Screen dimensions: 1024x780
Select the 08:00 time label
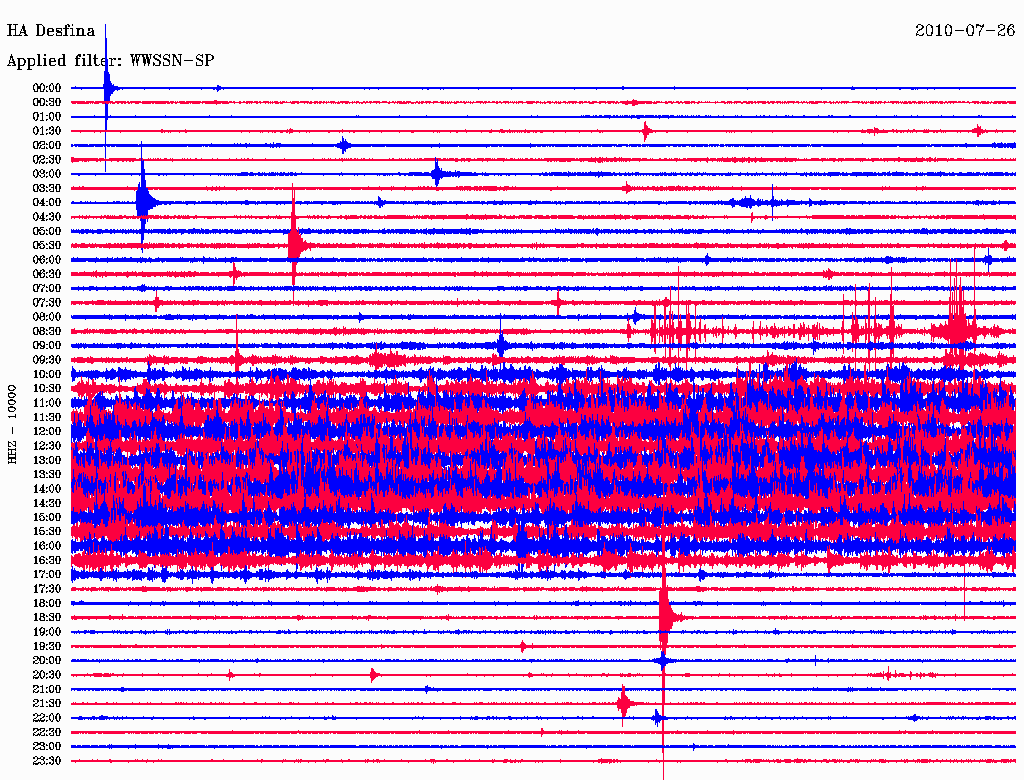pyautogui.click(x=47, y=317)
